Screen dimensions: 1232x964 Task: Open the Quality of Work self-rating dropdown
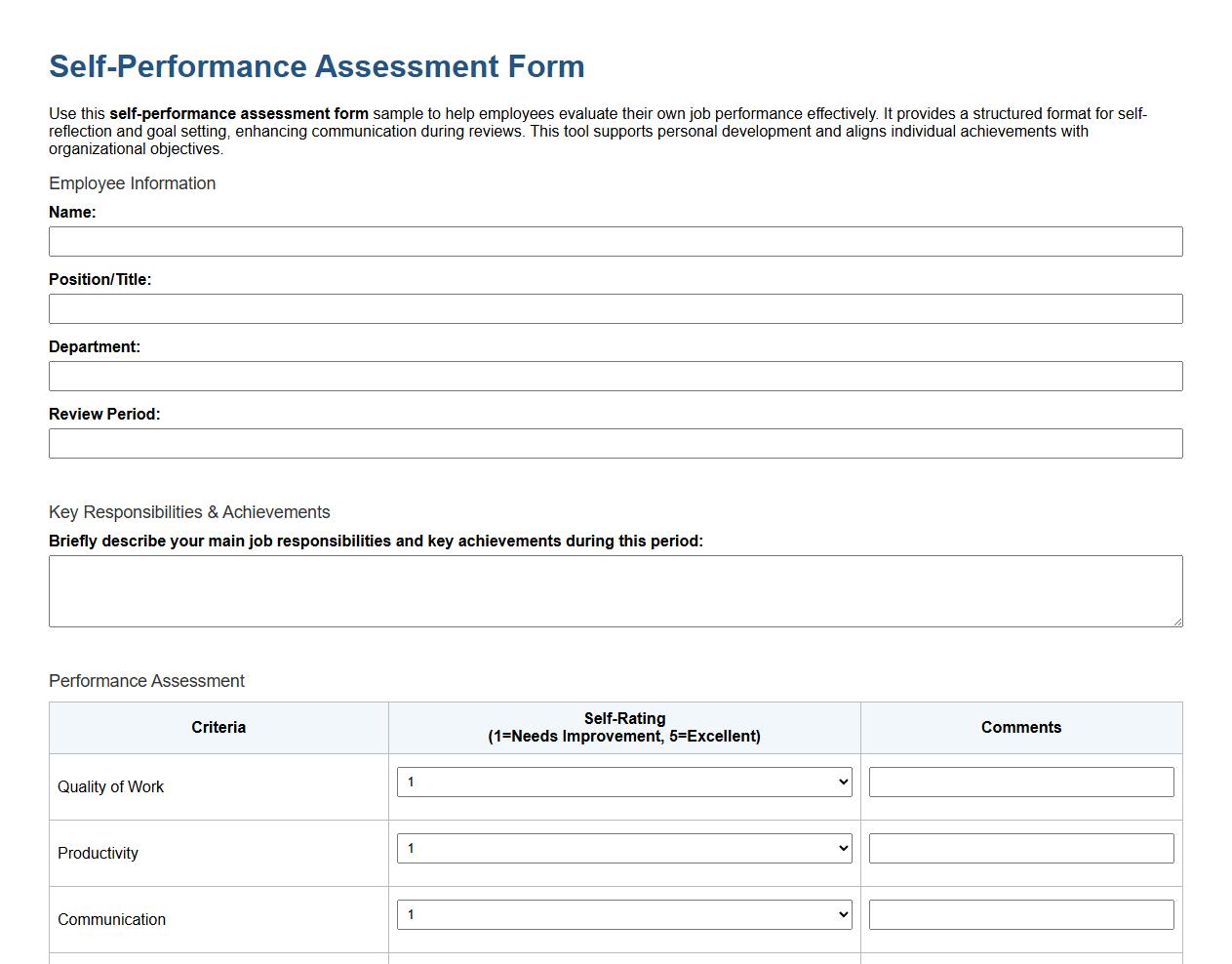click(x=623, y=782)
